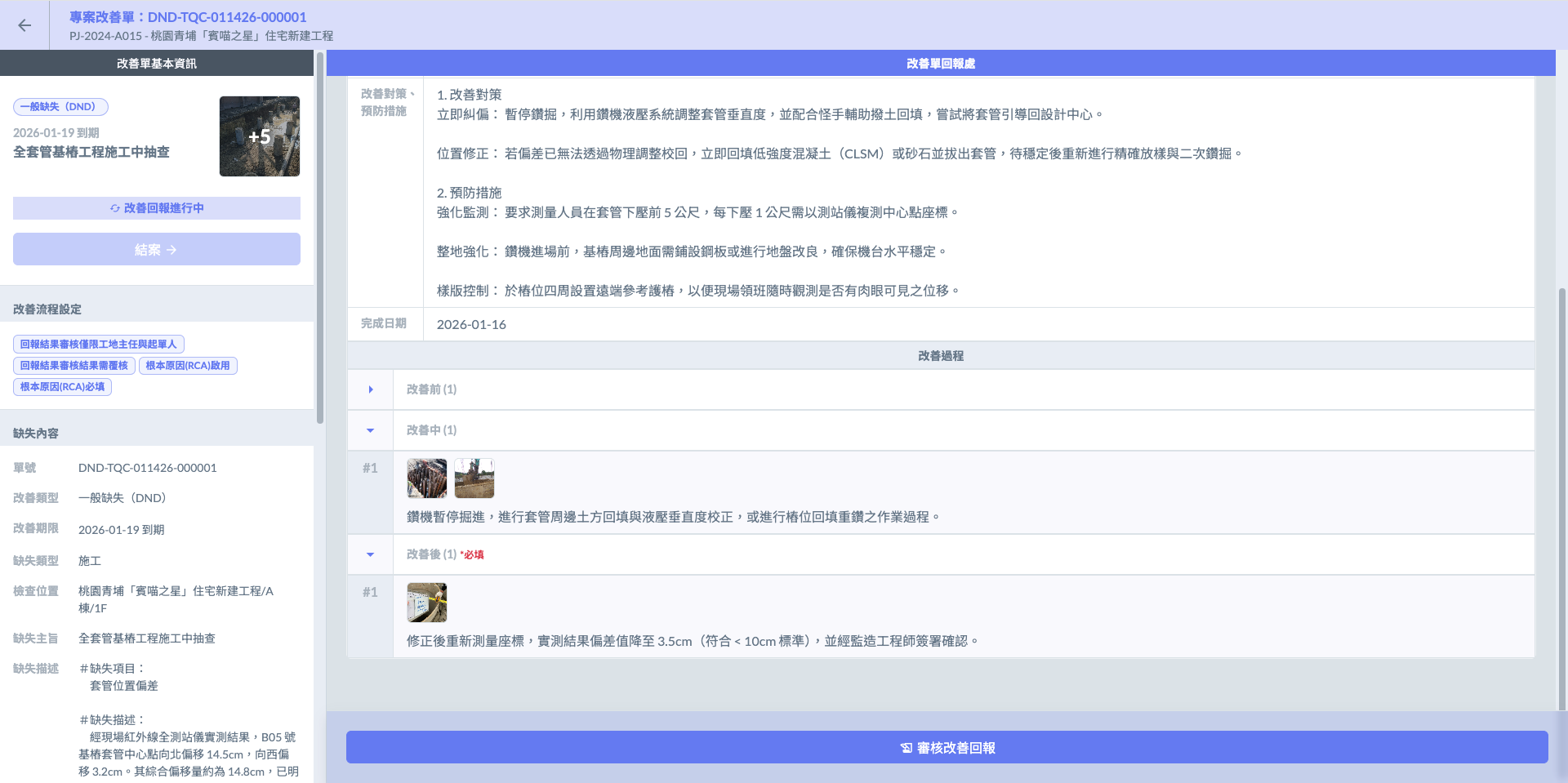Click the 改善單回報處 panel header
The width and height of the screenshot is (1568, 783).
click(940, 63)
